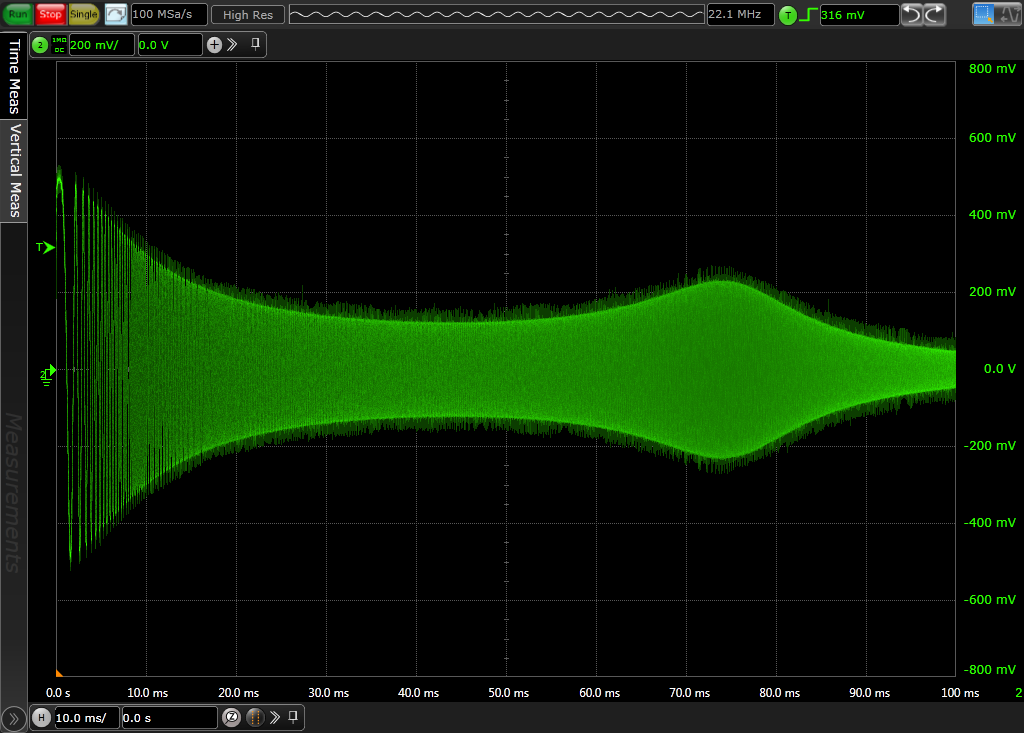Click the -600 mV vertical axis label
The height and width of the screenshot is (733, 1024).
[x=990, y=600]
